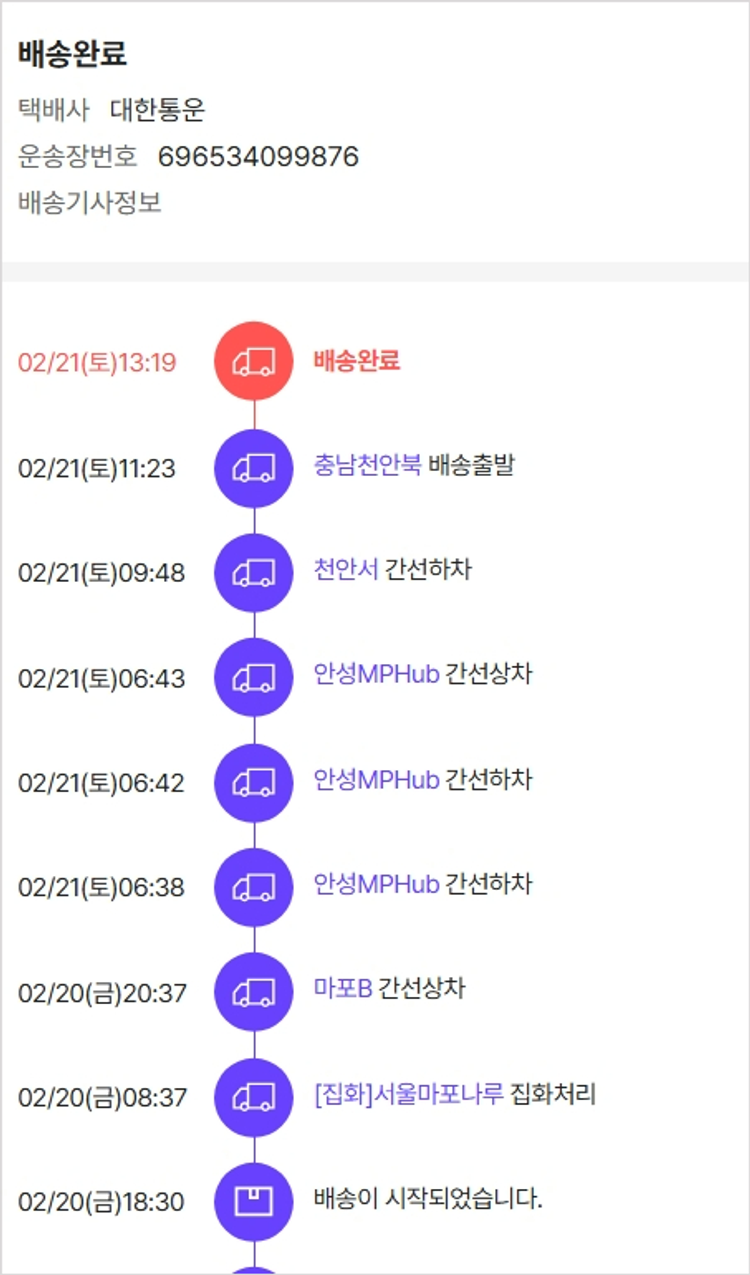Open the 충남천안북 location link

coord(367,465)
